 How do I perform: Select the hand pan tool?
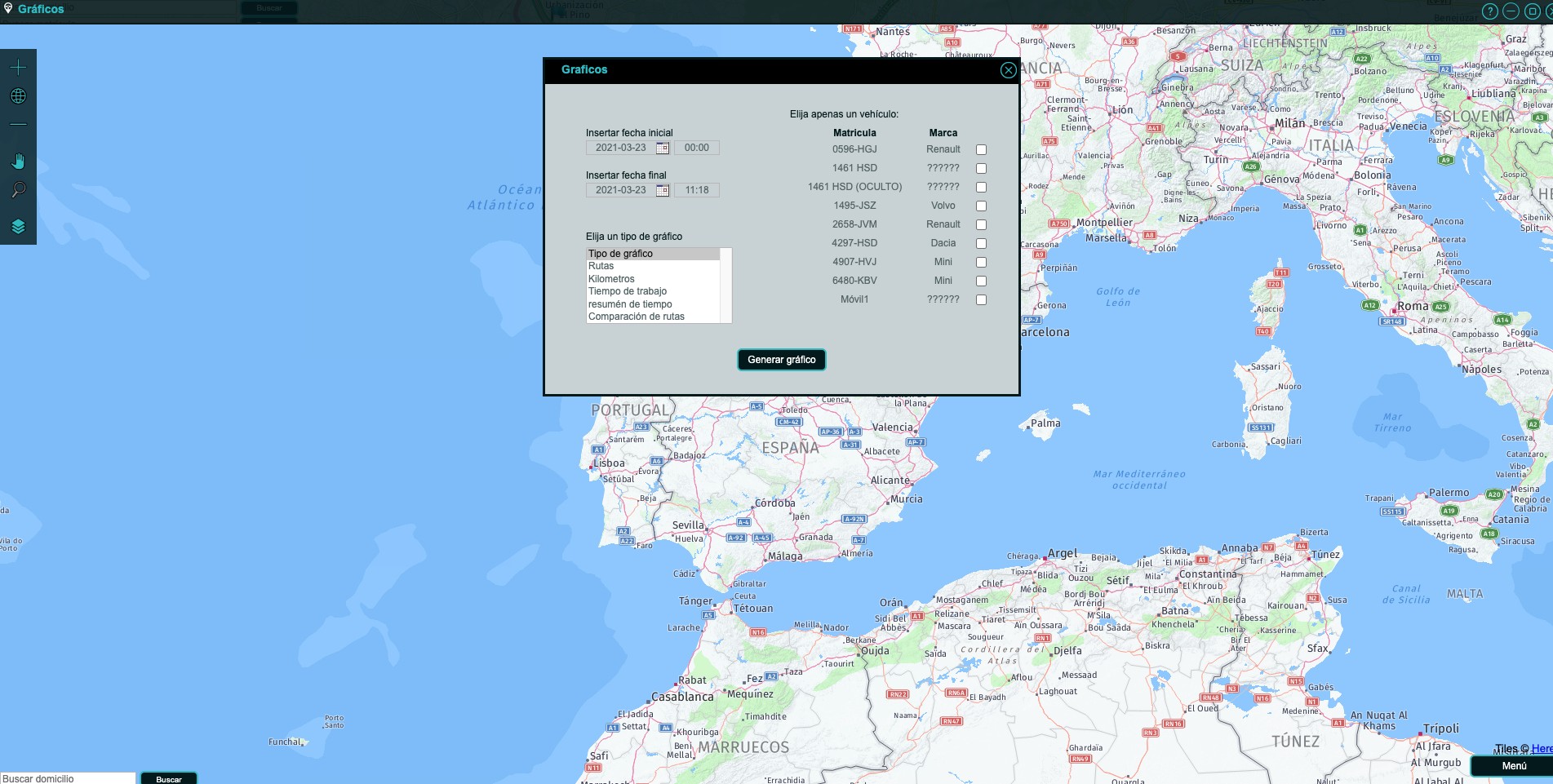tap(18, 161)
